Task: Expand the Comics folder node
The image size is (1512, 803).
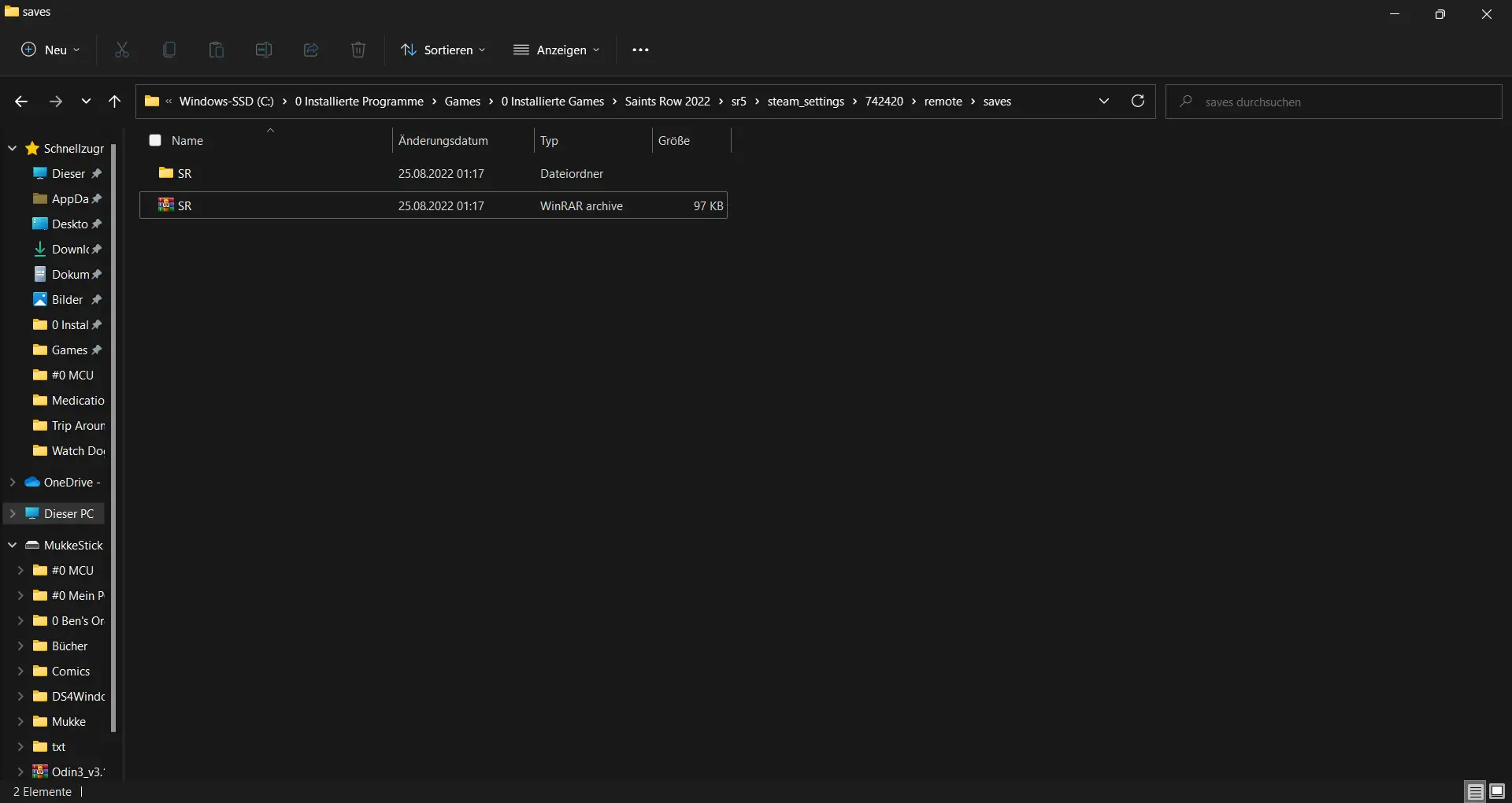Action: 20,671
